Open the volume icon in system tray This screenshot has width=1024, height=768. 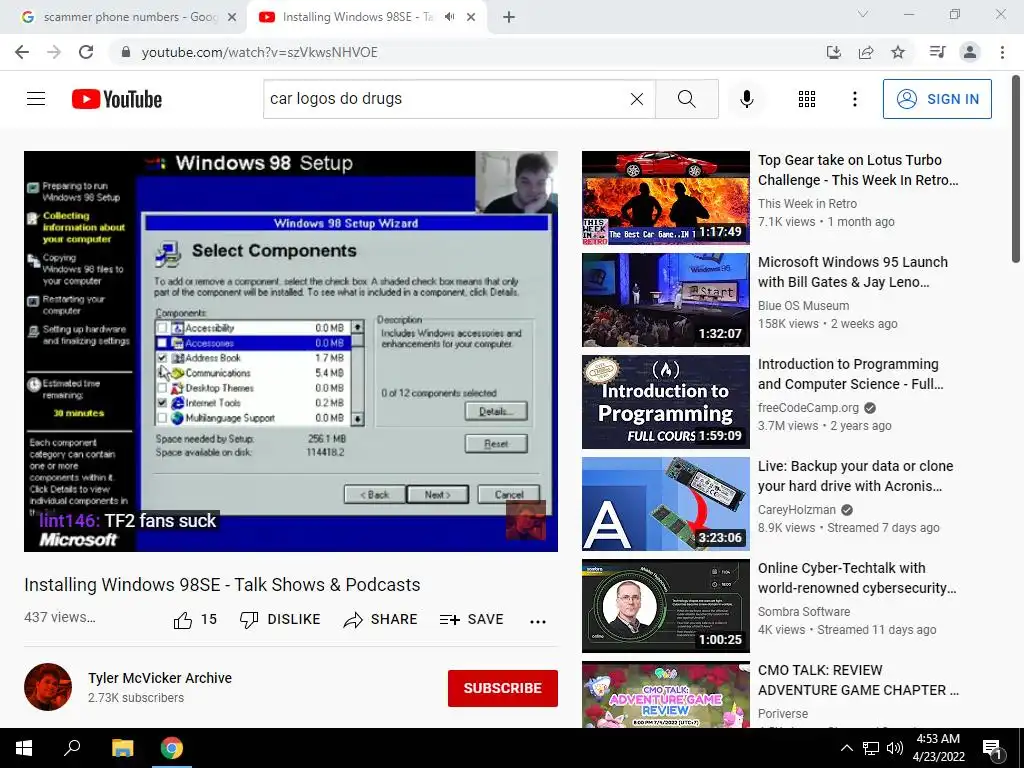tap(895, 748)
